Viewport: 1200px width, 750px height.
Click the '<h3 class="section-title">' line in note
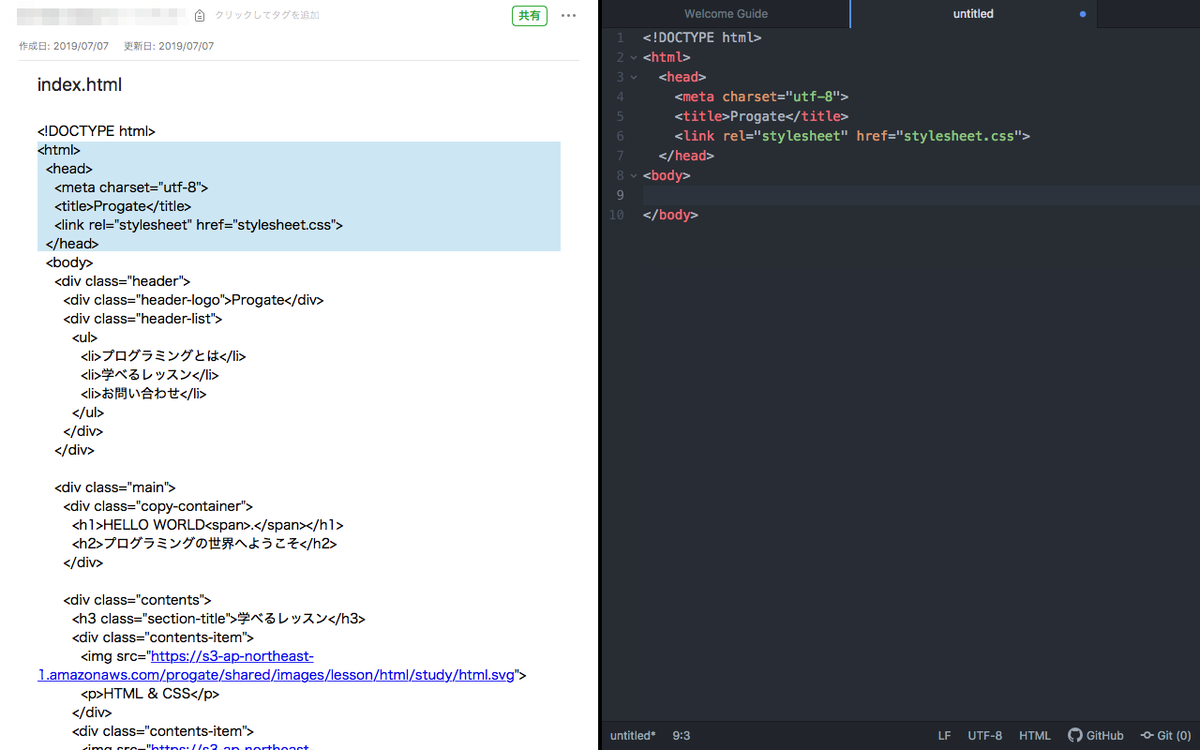[x=219, y=619]
